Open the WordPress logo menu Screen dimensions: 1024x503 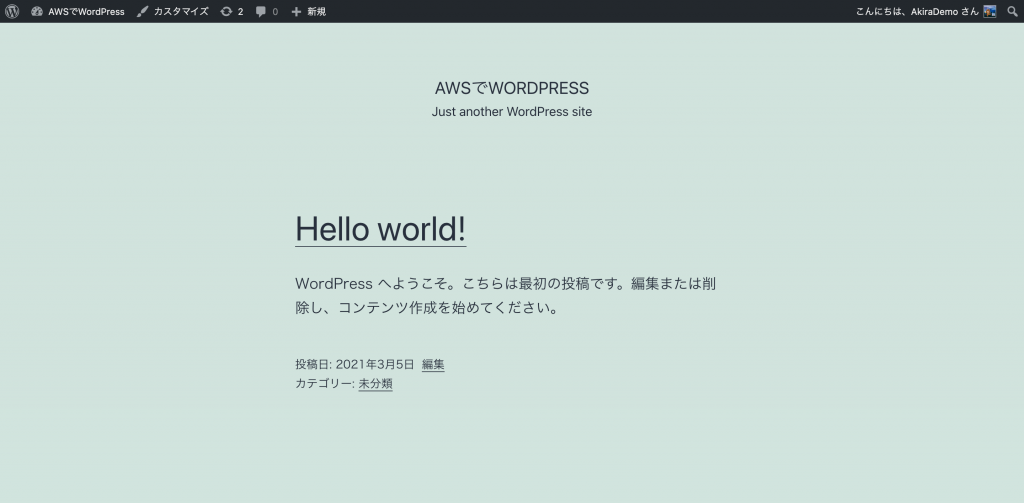[x=12, y=11]
